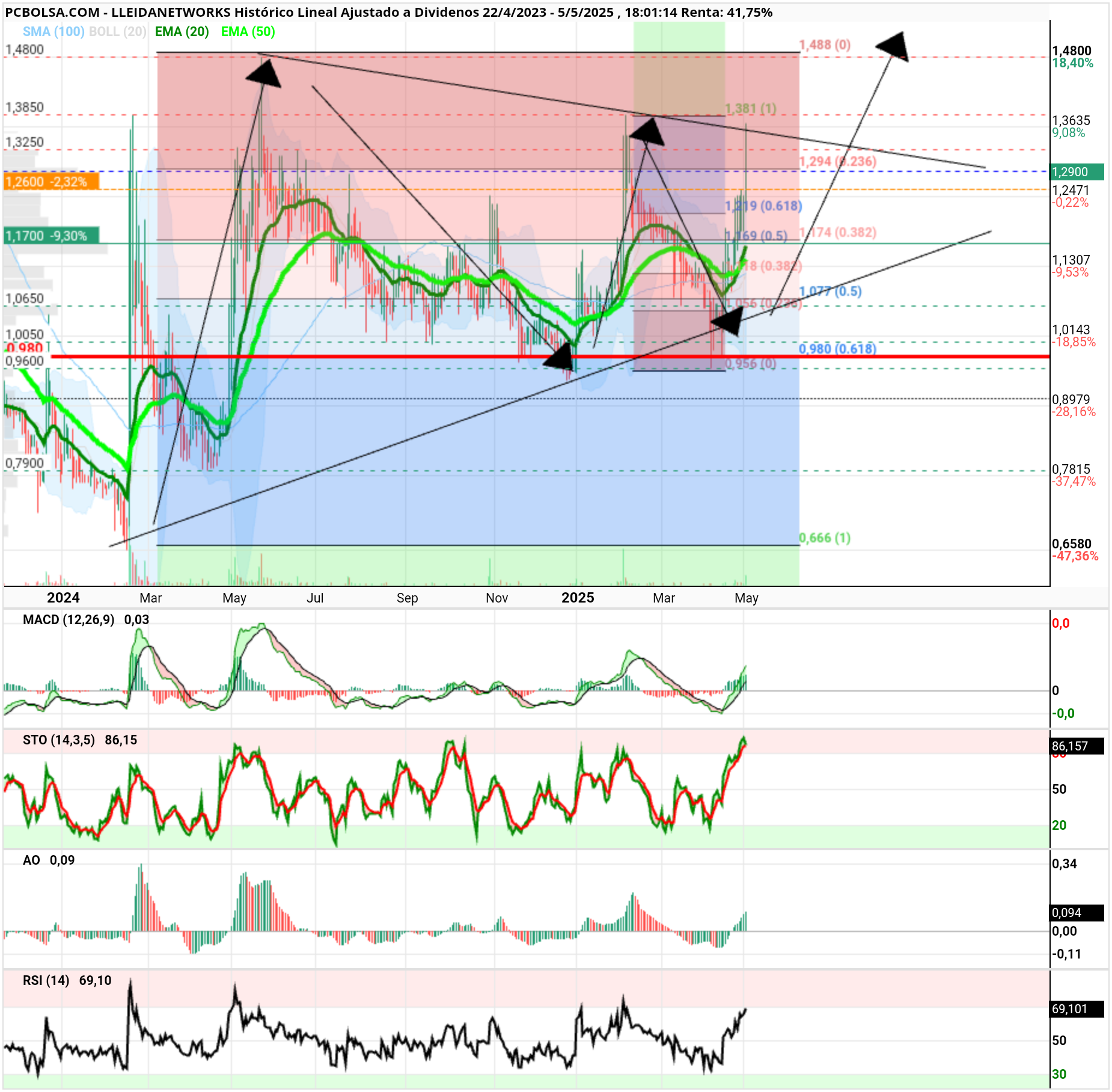The image size is (1112, 1092).
Task: Click the 1,3250 left axis label
Action: click(25, 142)
